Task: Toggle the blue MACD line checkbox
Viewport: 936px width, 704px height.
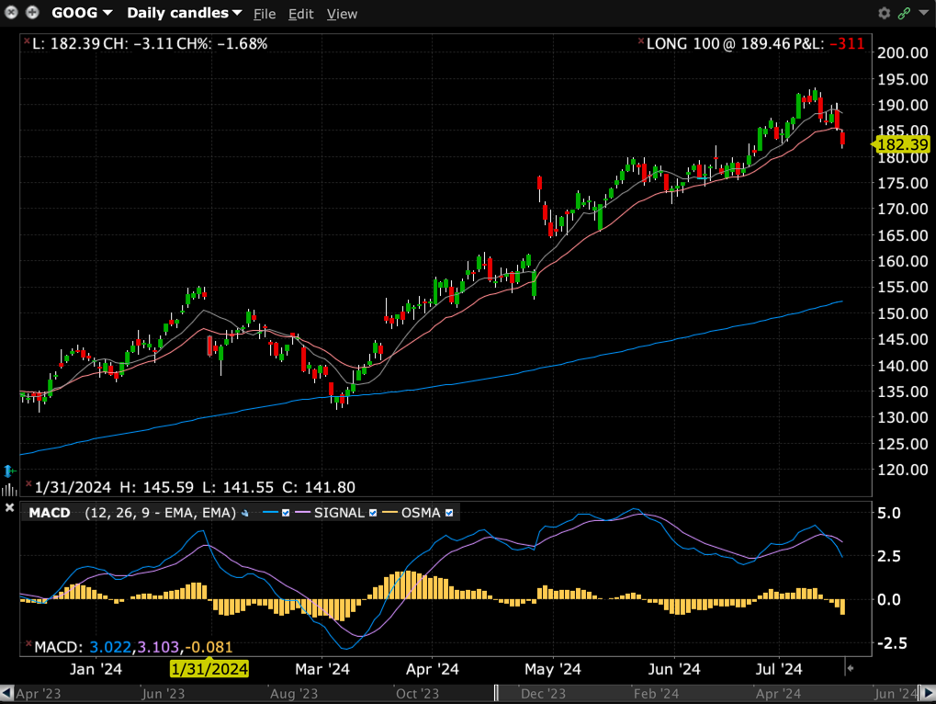Action: [x=285, y=513]
